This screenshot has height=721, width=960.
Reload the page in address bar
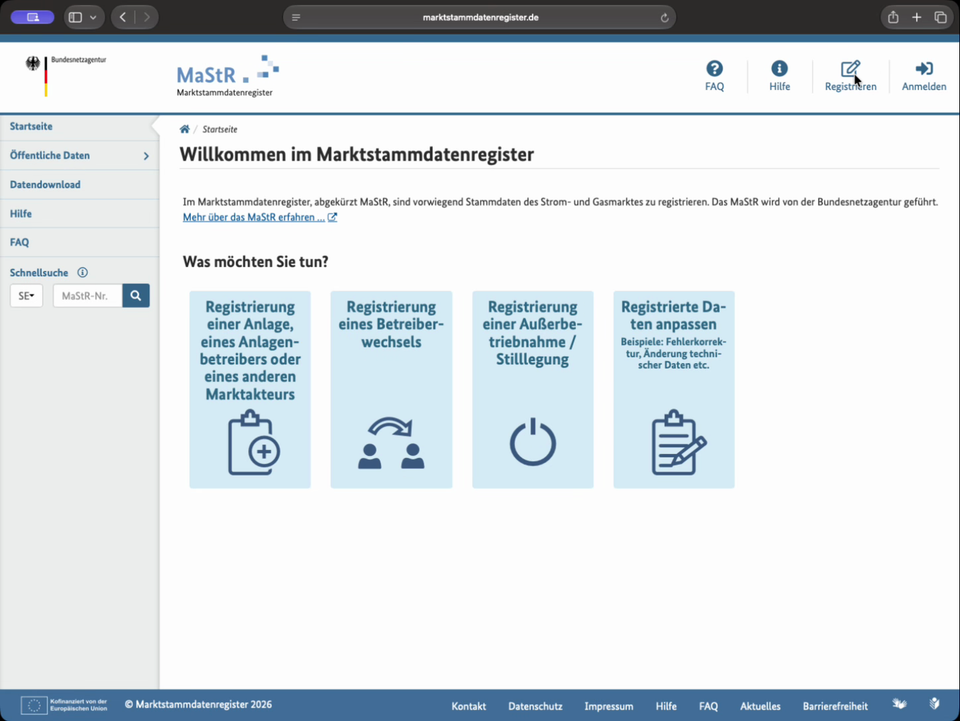click(x=664, y=18)
